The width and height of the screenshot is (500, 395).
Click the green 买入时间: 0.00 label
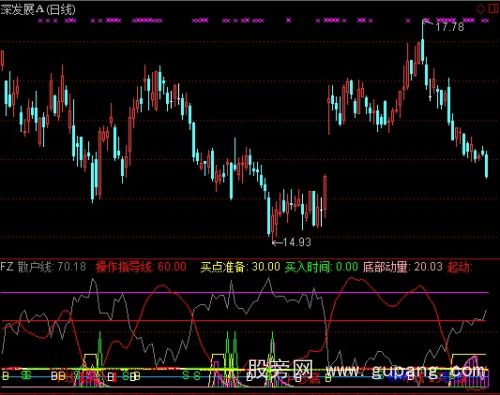(321, 267)
